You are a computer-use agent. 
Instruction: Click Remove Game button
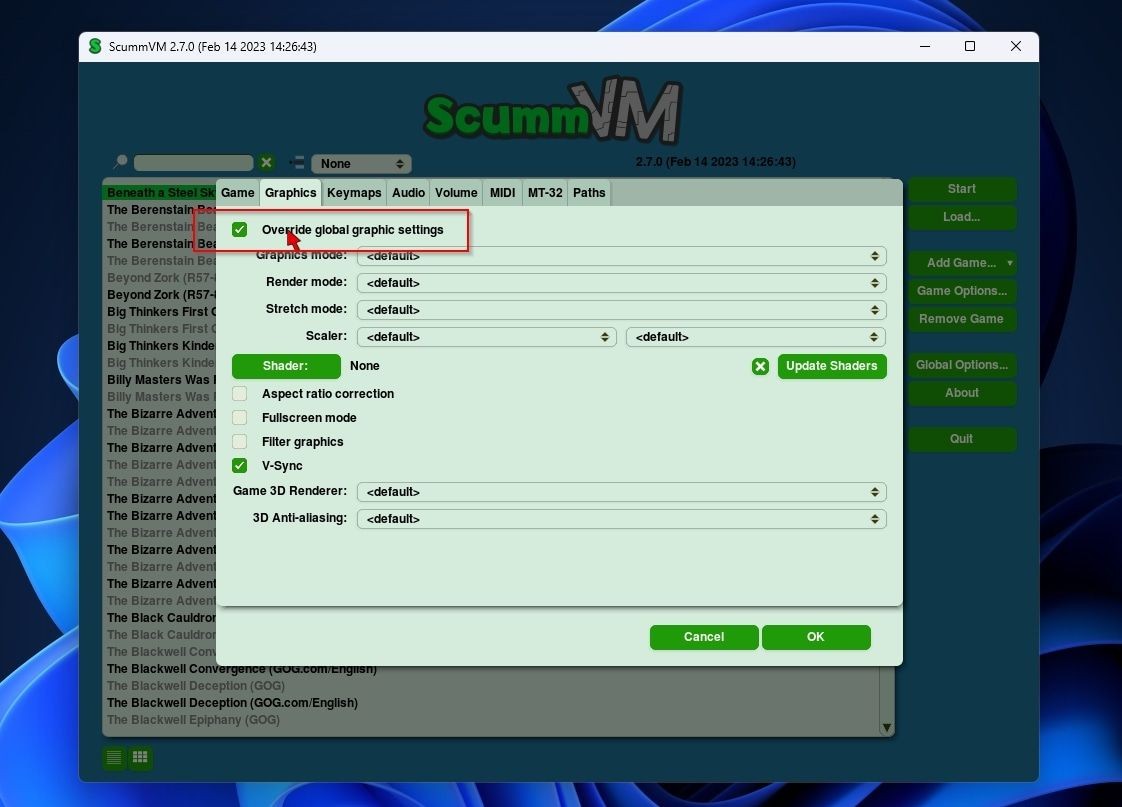962,319
